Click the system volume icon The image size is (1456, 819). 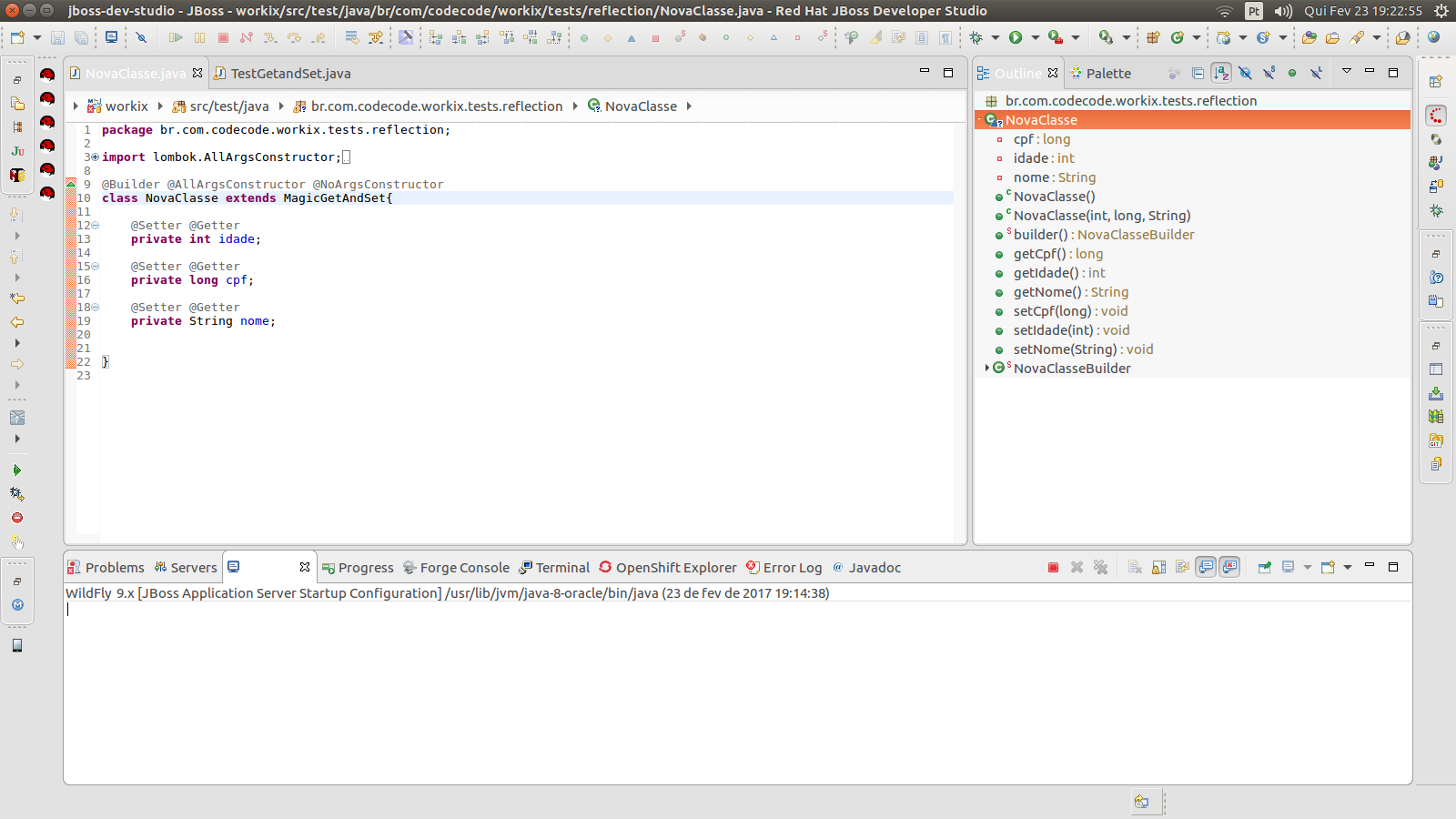[1283, 11]
